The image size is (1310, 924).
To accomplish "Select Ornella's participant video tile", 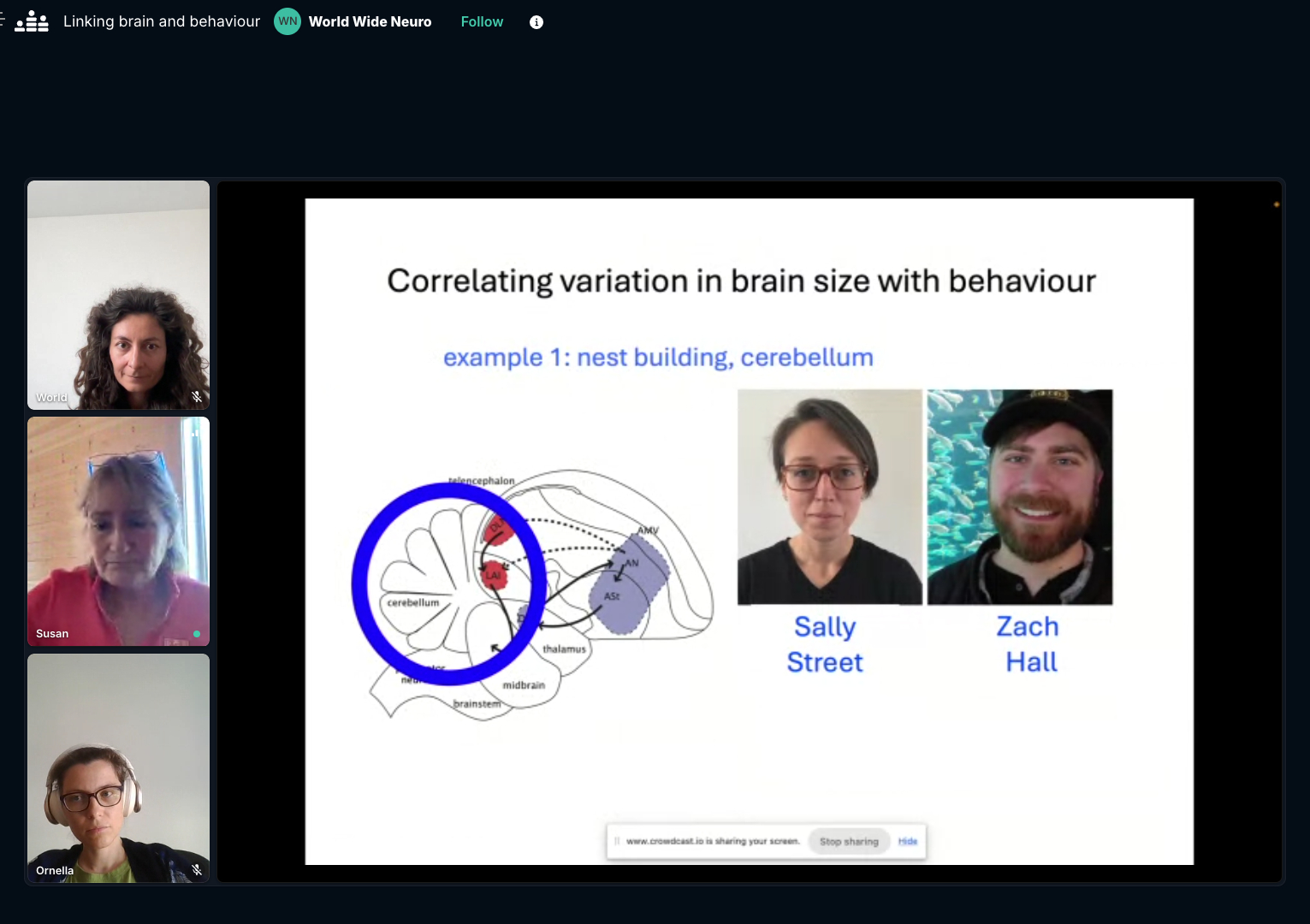I will [x=118, y=767].
